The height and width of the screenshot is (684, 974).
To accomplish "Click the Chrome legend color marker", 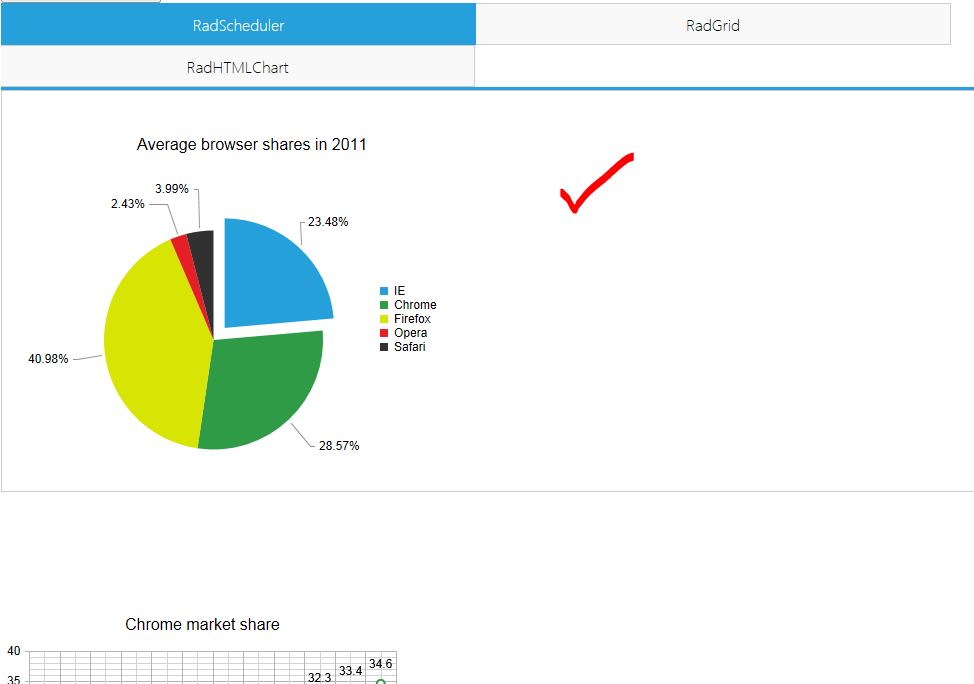I will tap(384, 305).
